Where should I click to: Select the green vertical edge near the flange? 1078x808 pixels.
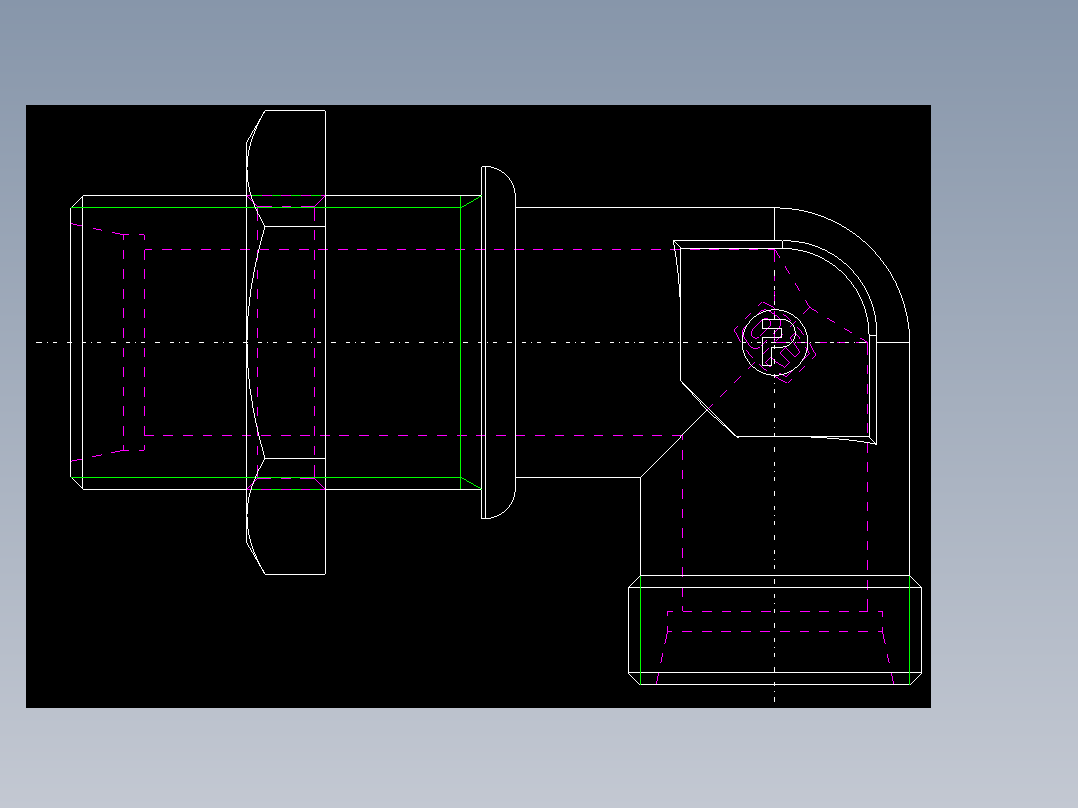[461, 340]
